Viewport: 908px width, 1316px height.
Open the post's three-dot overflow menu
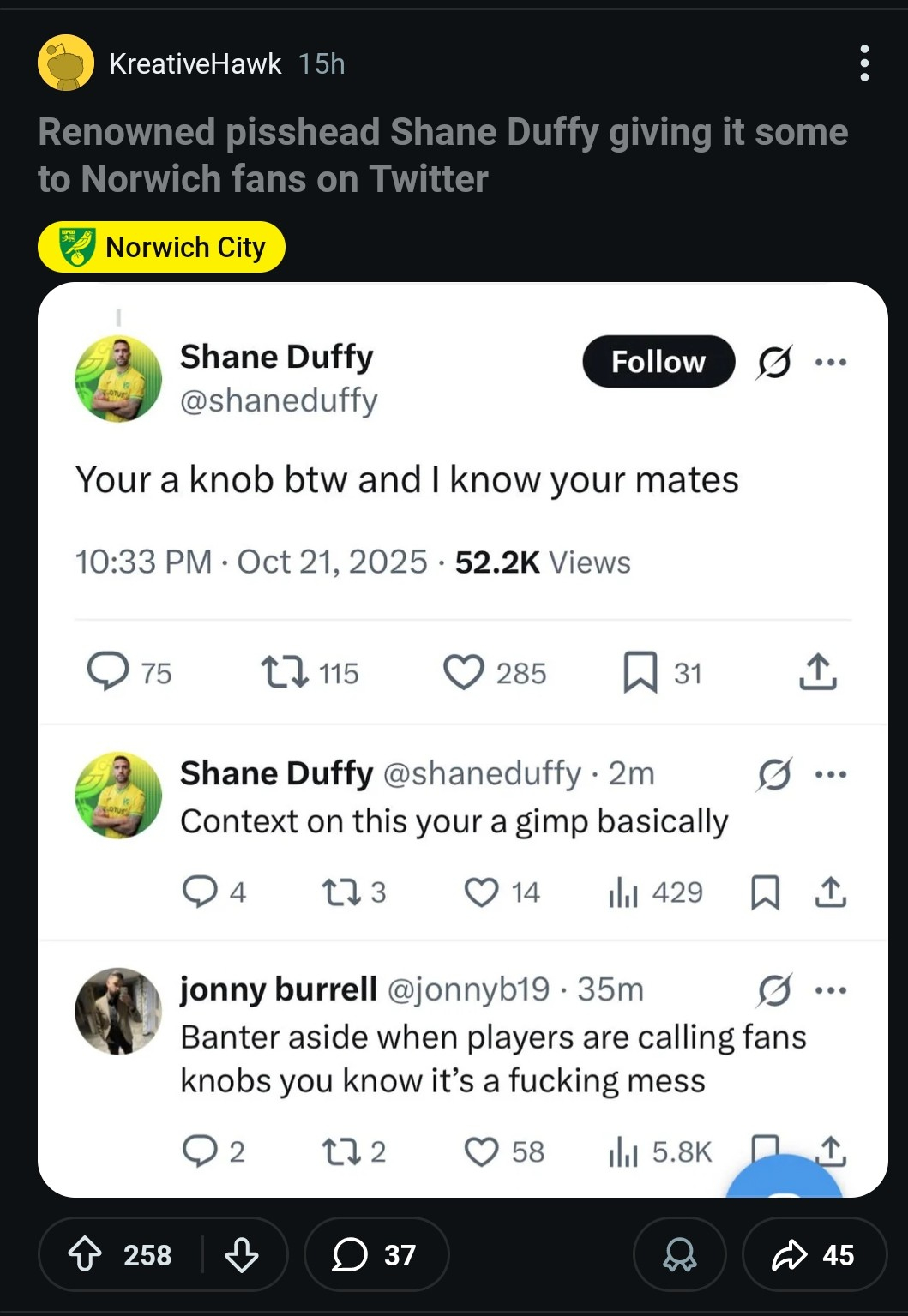(x=864, y=63)
